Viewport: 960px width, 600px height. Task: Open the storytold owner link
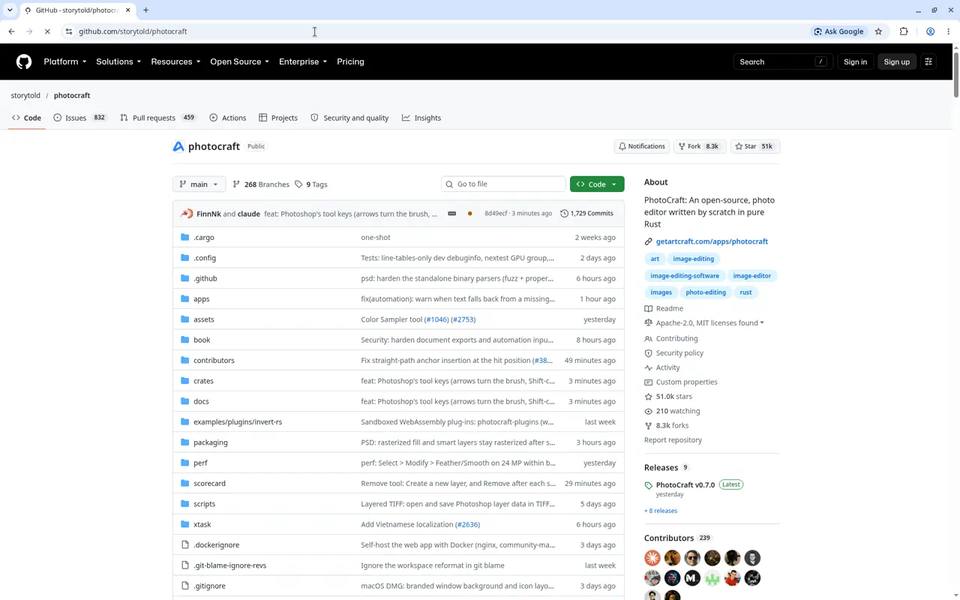tap(25, 96)
